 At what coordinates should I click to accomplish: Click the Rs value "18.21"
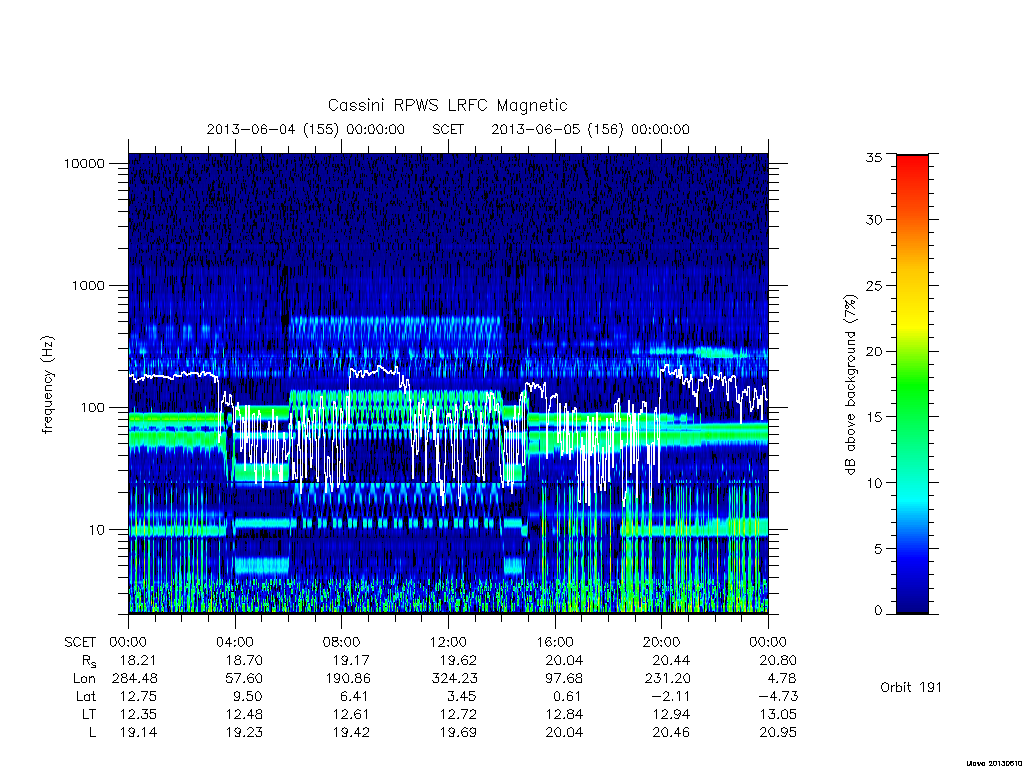point(138,660)
